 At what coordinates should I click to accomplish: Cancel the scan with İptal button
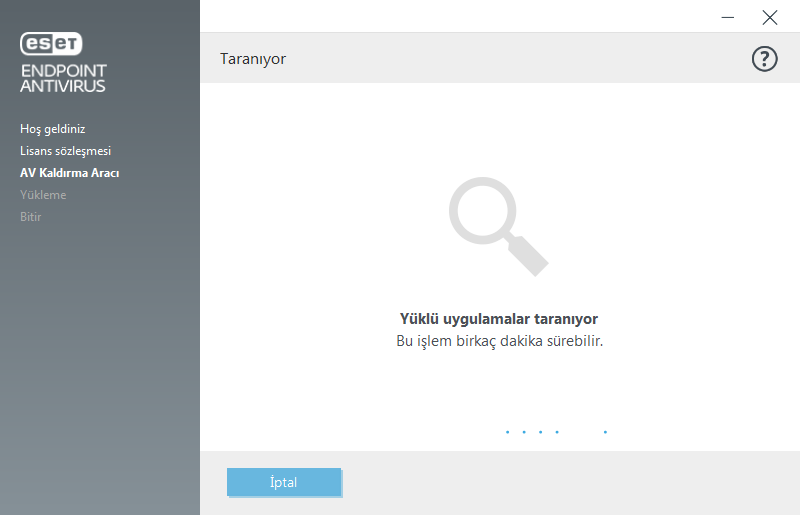284,482
